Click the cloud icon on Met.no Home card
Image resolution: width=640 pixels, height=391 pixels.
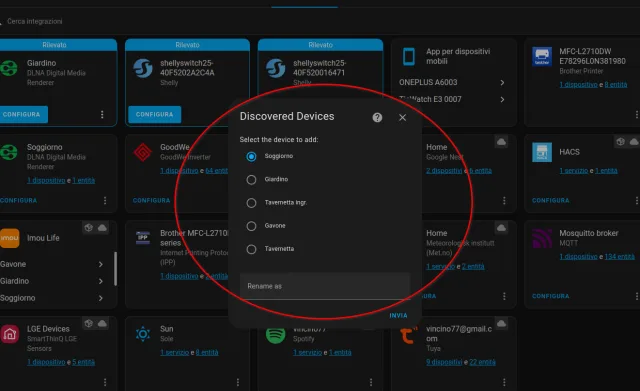coord(501,228)
